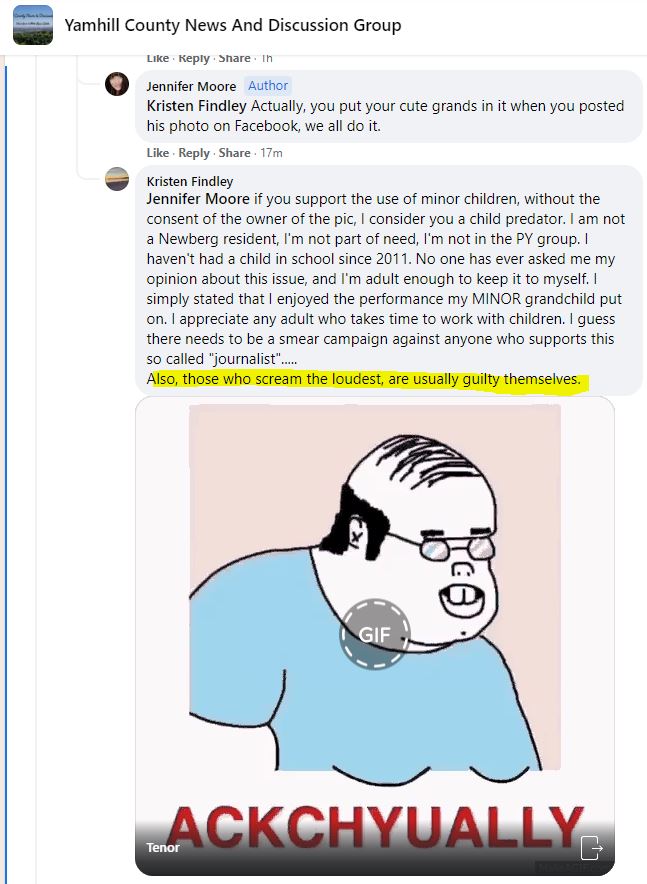This screenshot has width=647, height=884.
Task: Share Jennifer Moore's comment
Action: pyautogui.click(x=234, y=153)
